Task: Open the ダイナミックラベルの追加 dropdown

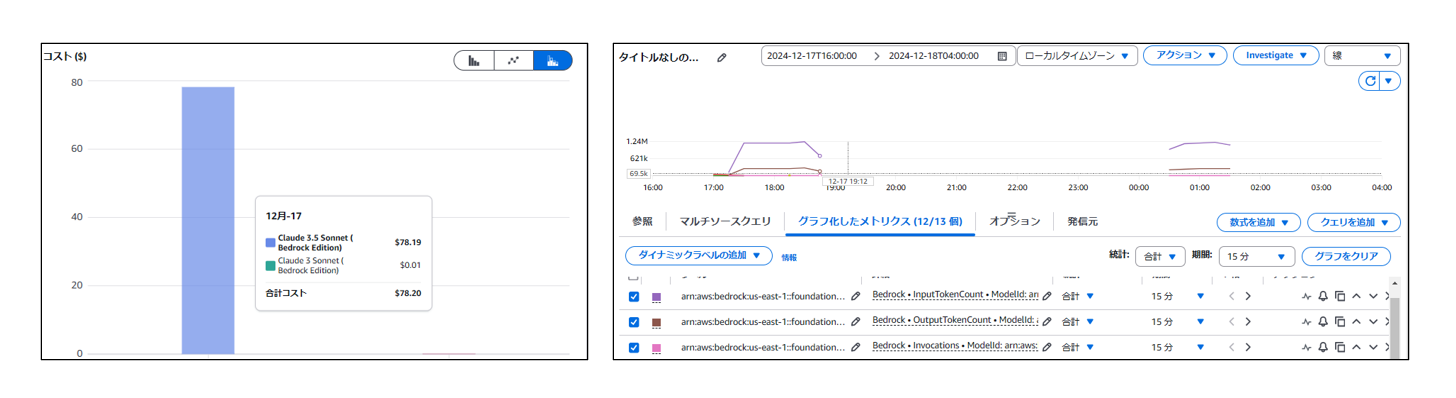Action: coord(699,256)
